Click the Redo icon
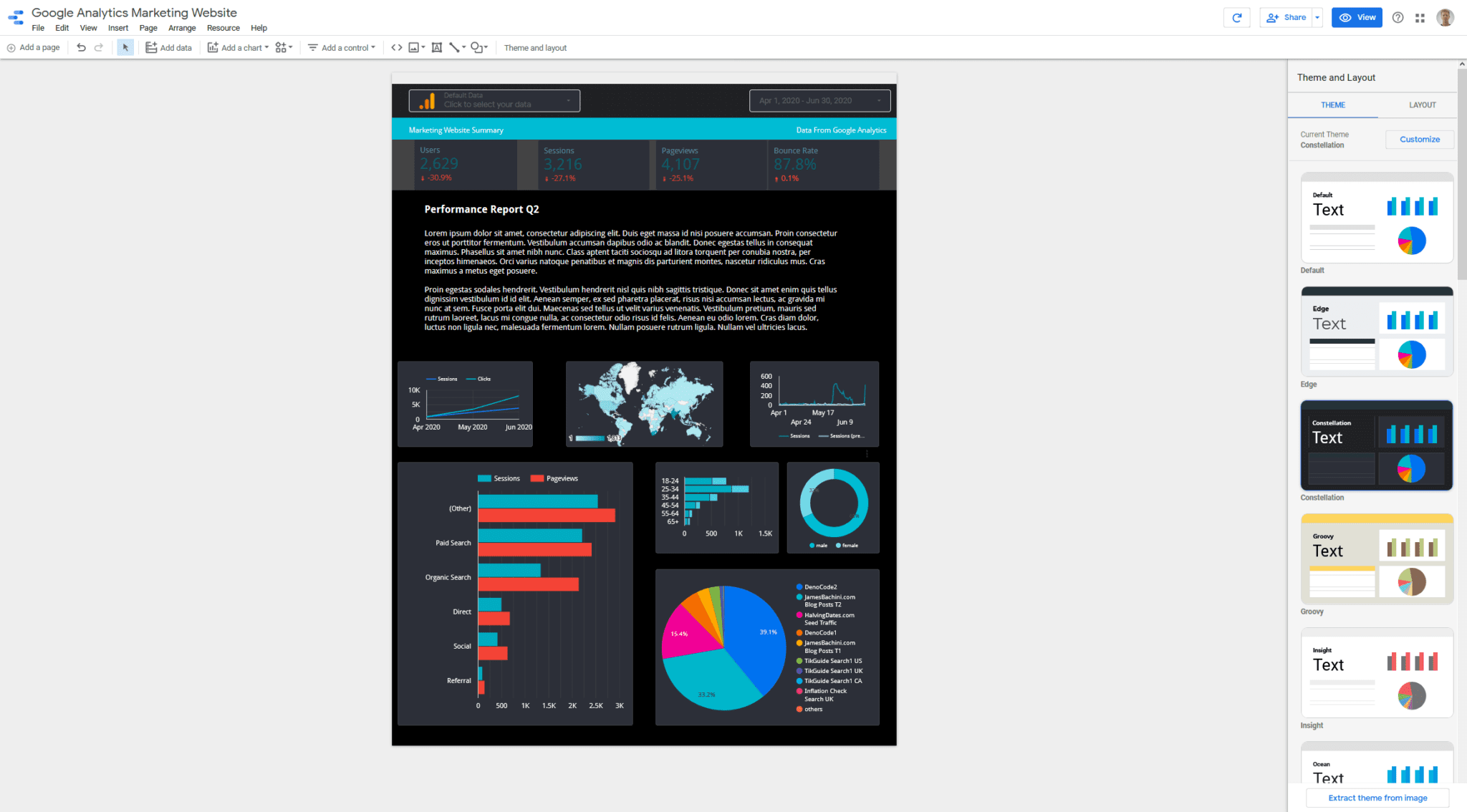 tap(99, 47)
